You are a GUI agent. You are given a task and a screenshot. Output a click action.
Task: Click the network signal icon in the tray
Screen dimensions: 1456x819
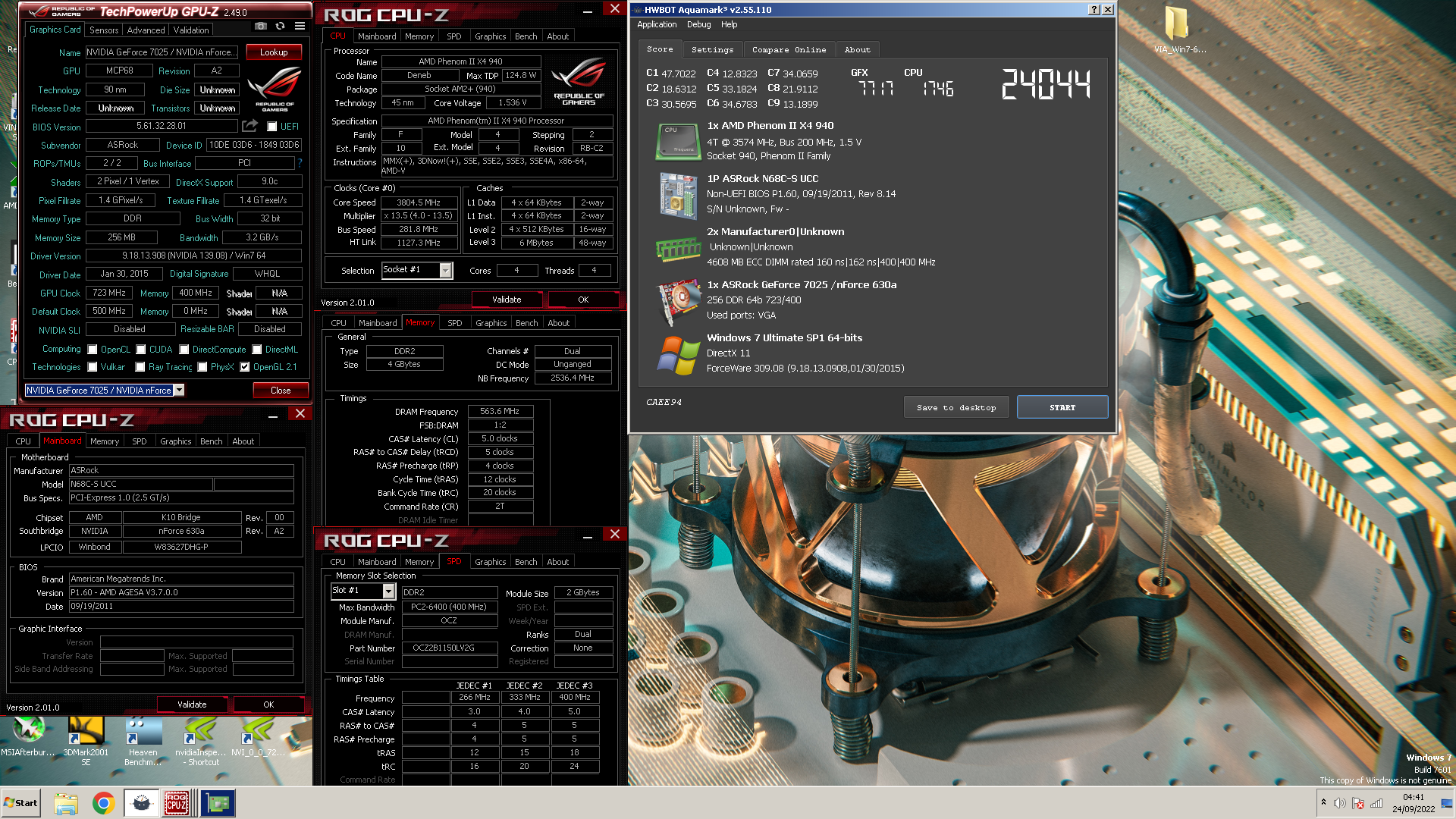[x=1376, y=803]
